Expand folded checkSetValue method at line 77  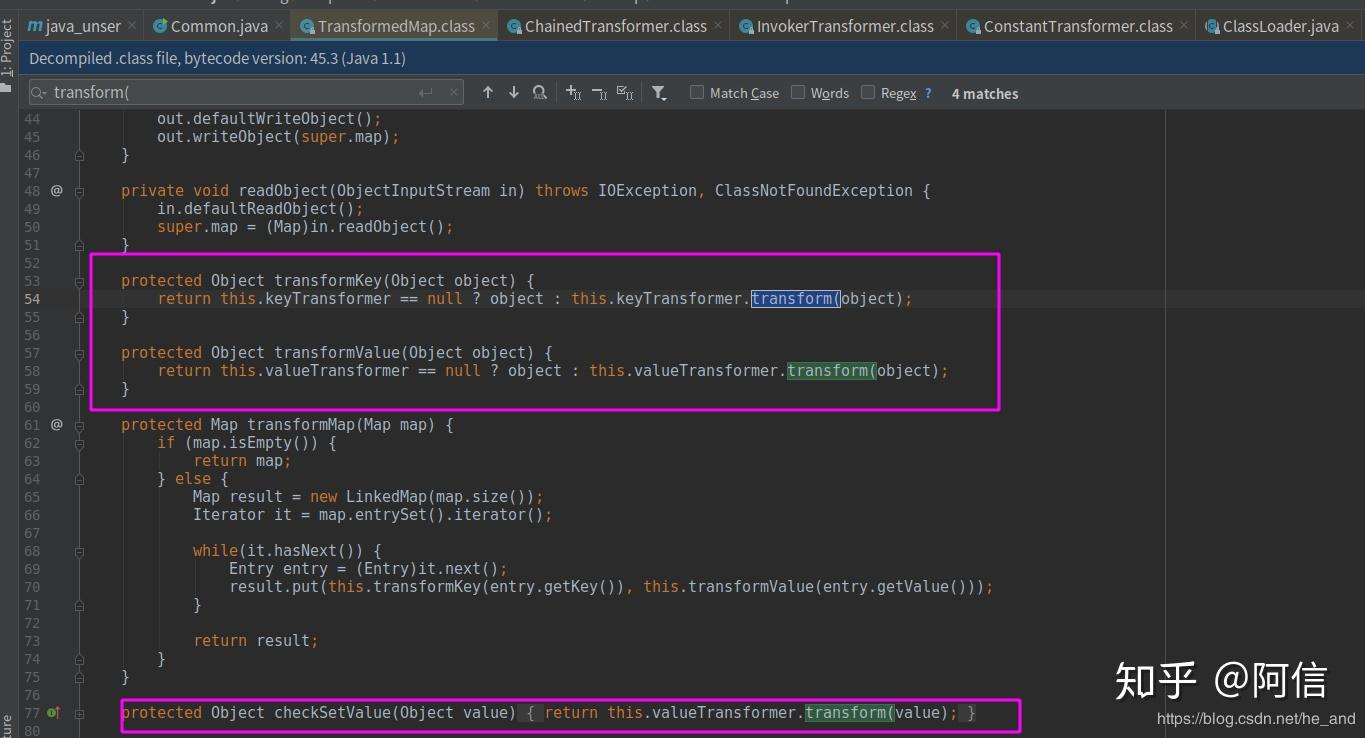click(79, 713)
